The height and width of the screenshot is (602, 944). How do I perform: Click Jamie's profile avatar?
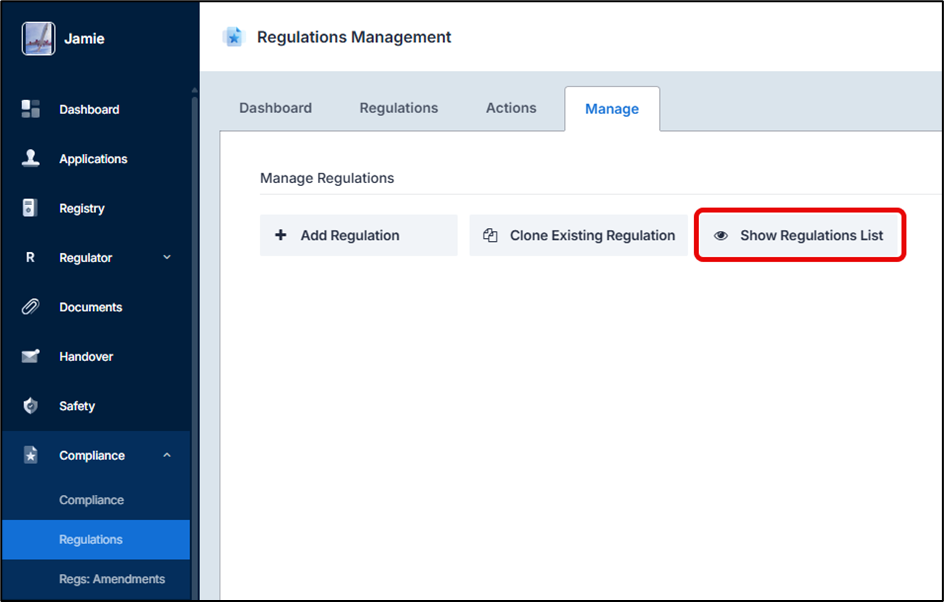pos(39,39)
